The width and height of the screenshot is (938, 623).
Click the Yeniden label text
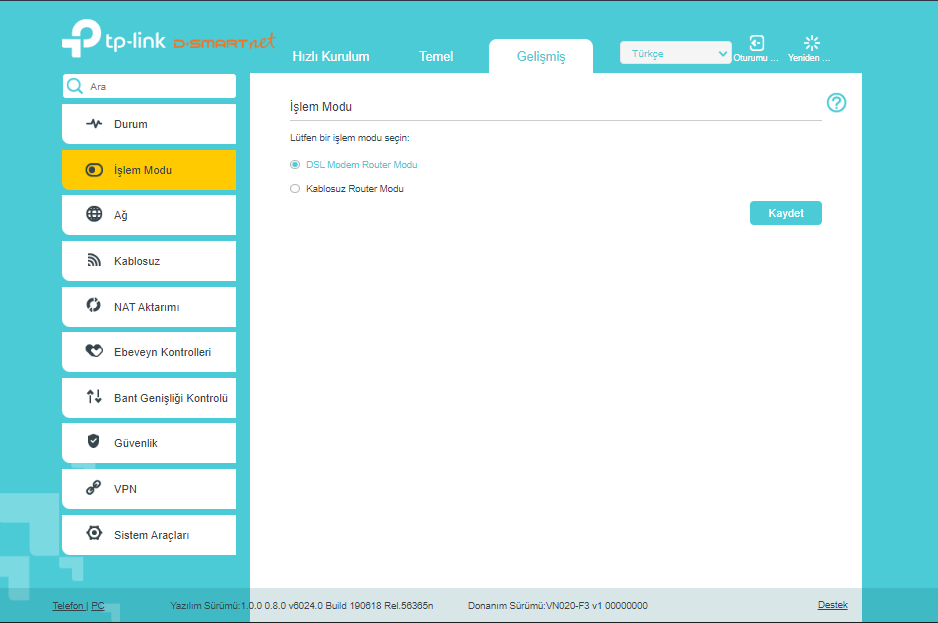(x=809, y=58)
